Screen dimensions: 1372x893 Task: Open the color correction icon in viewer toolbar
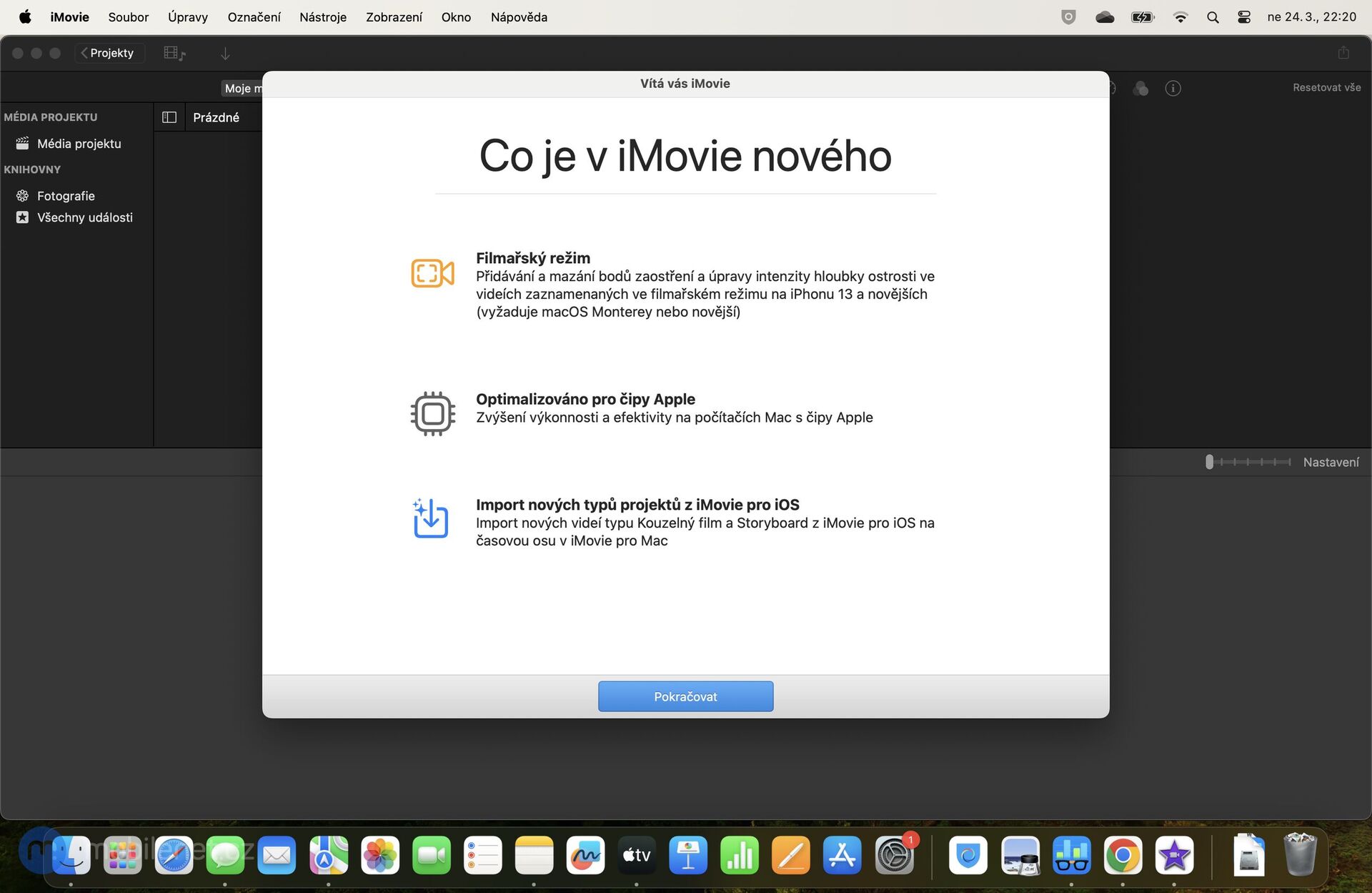pos(1141,88)
